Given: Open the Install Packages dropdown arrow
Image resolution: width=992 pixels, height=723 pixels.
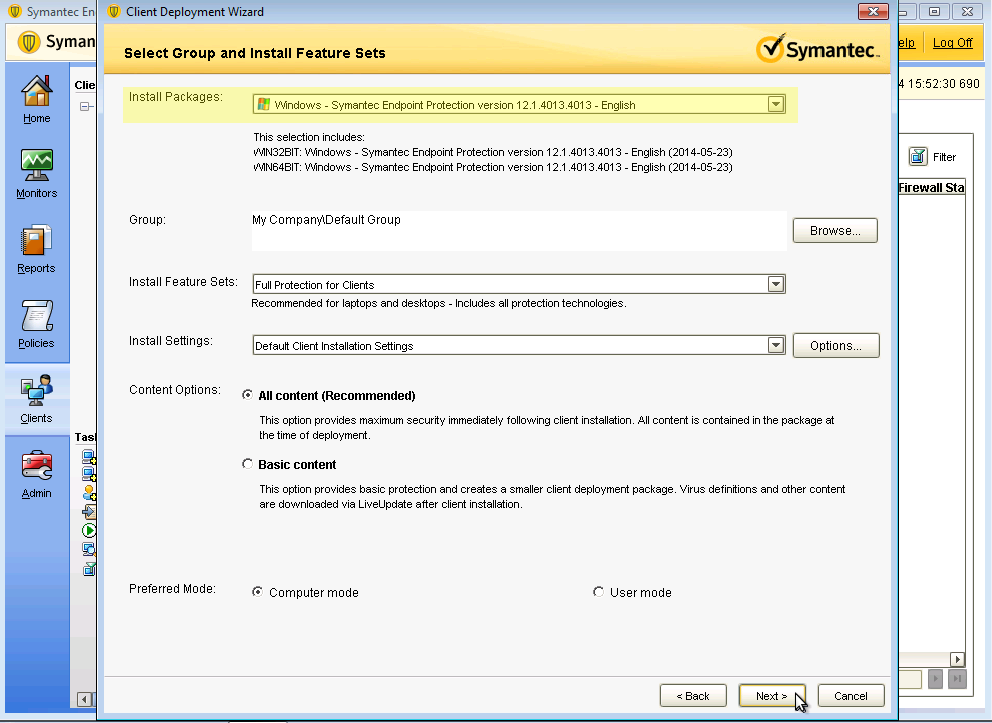Looking at the screenshot, I should (776, 104).
